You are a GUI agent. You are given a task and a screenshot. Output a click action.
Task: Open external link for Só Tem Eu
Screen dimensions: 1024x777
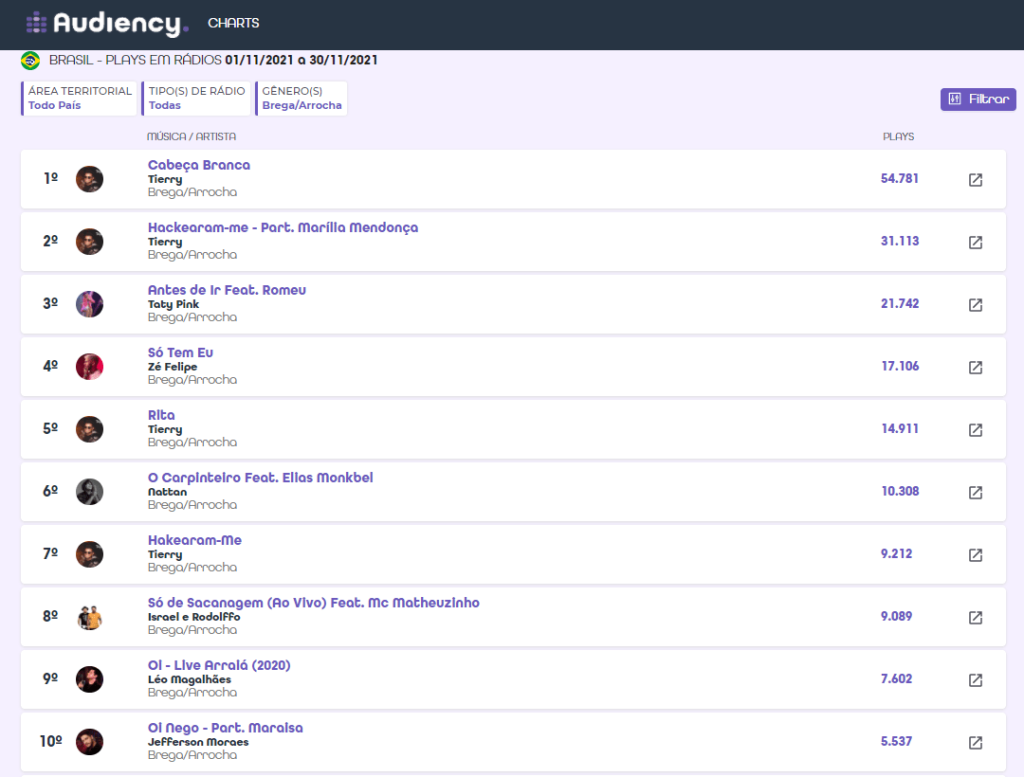pos(975,368)
